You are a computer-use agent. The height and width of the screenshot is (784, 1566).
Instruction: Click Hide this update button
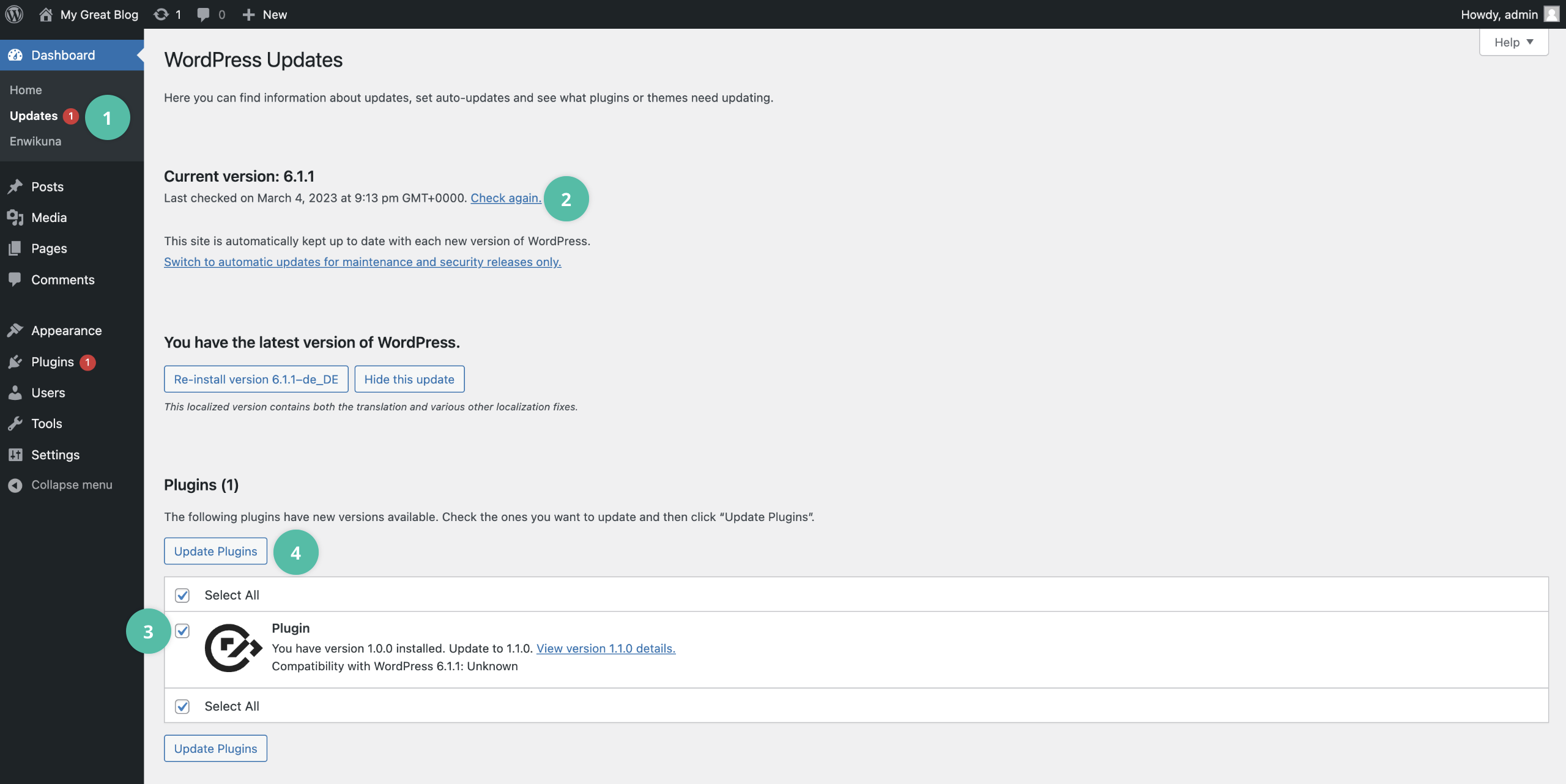[409, 379]
